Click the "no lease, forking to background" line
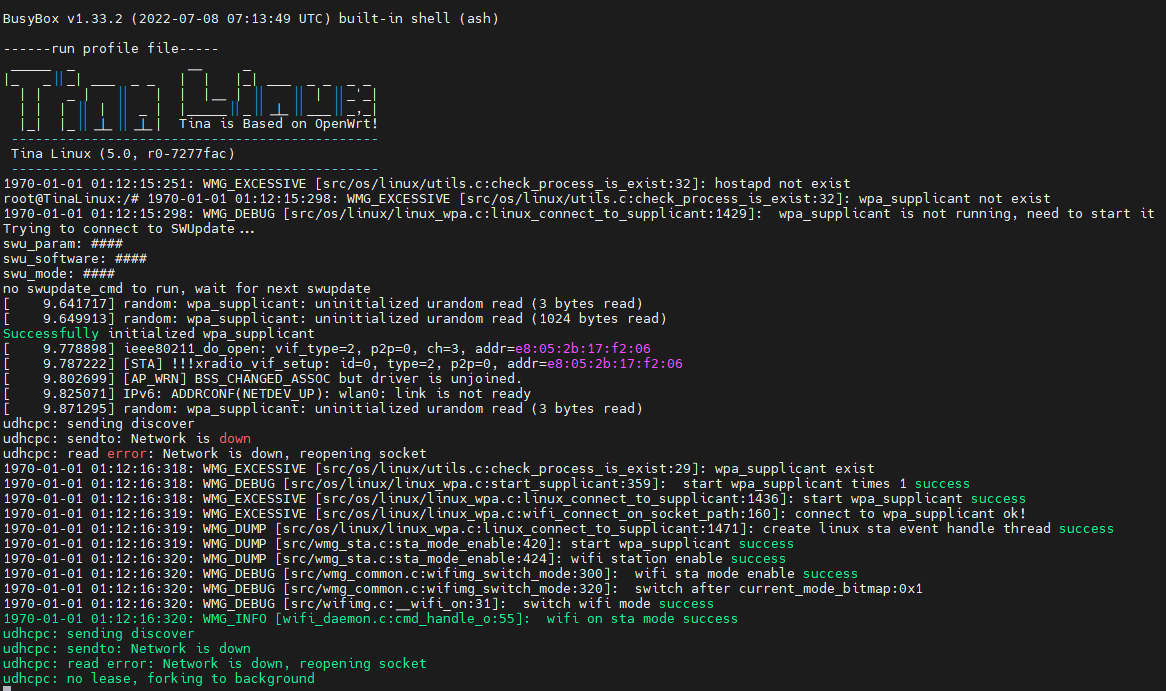 point(158,679)
